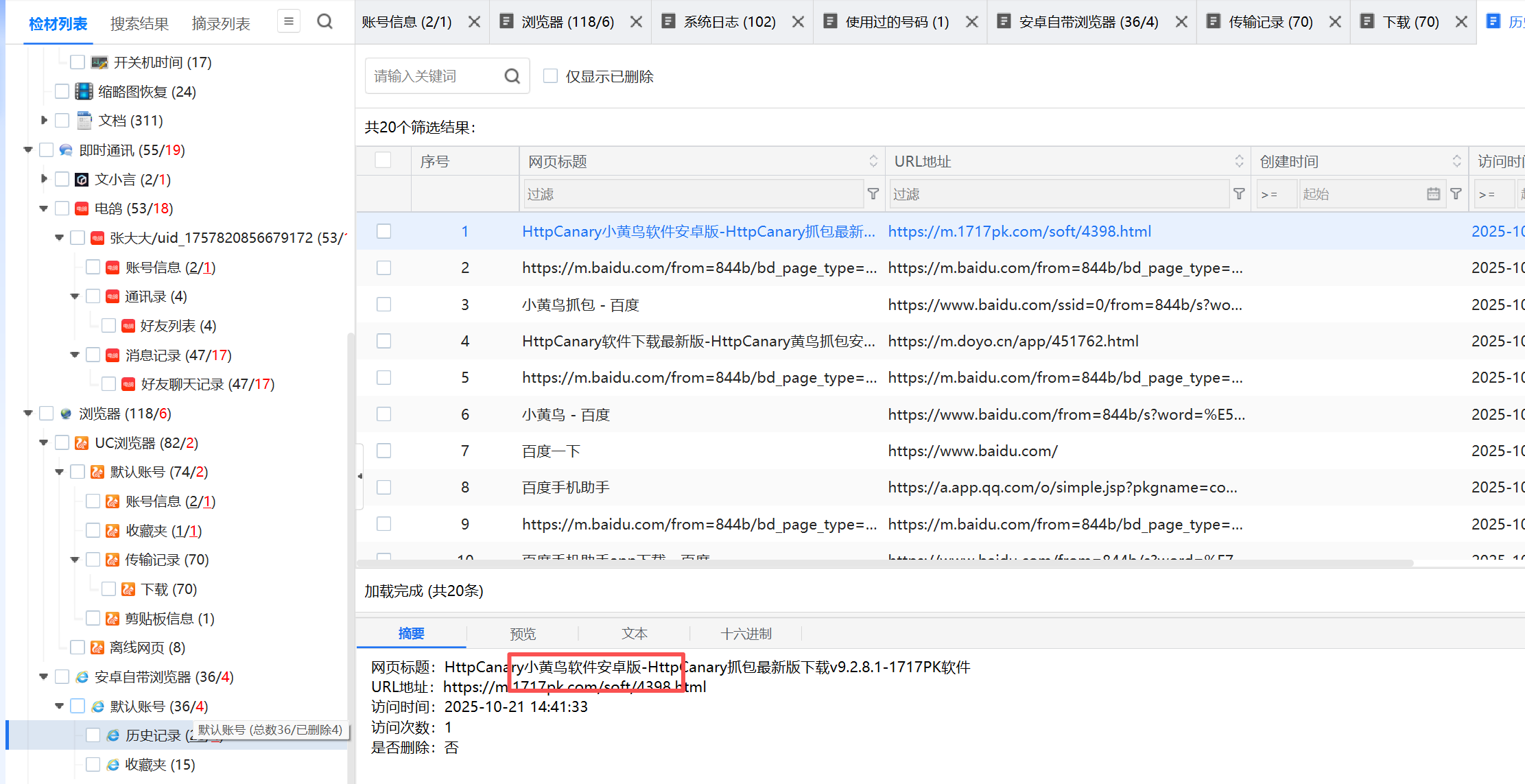Collapse the 电鸽 (53/18) node
The width and height of the screenshot is (1525, 784).
pyautogui.click(x=44, y=209)
